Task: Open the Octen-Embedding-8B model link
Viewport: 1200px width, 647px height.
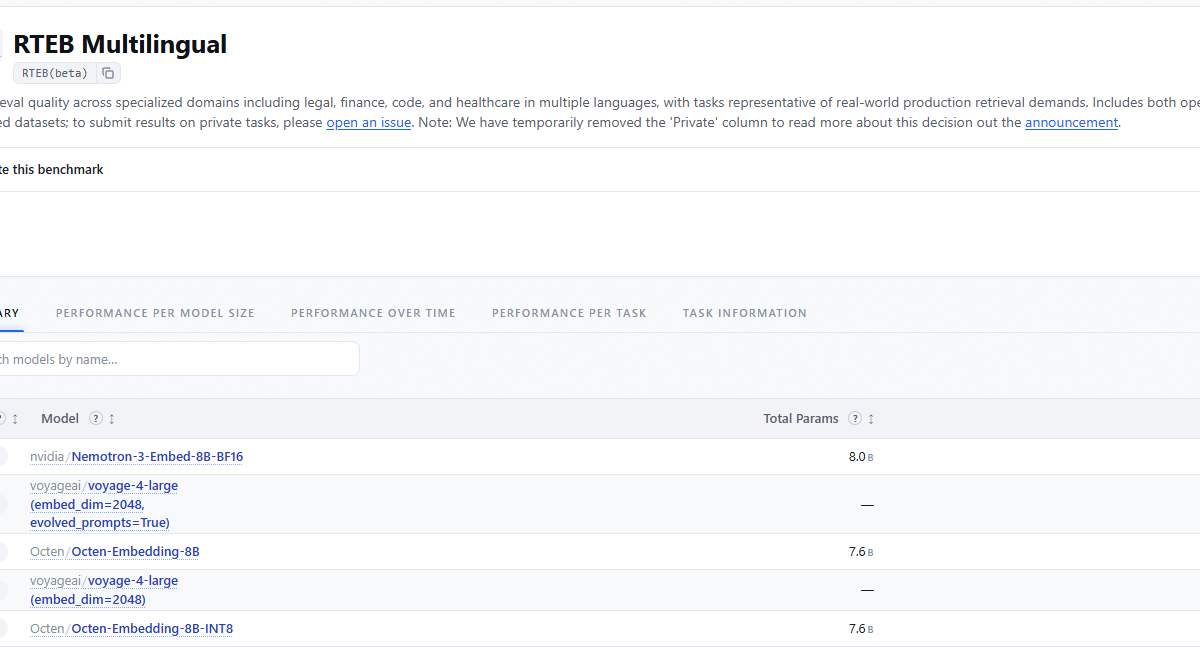Action: click(x=135, y=551)
